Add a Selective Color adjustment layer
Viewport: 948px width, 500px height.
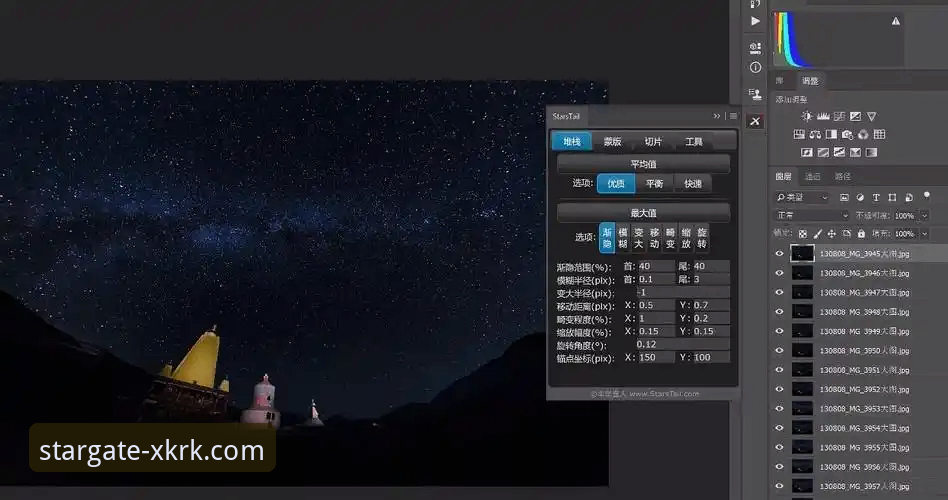(855, 152)
